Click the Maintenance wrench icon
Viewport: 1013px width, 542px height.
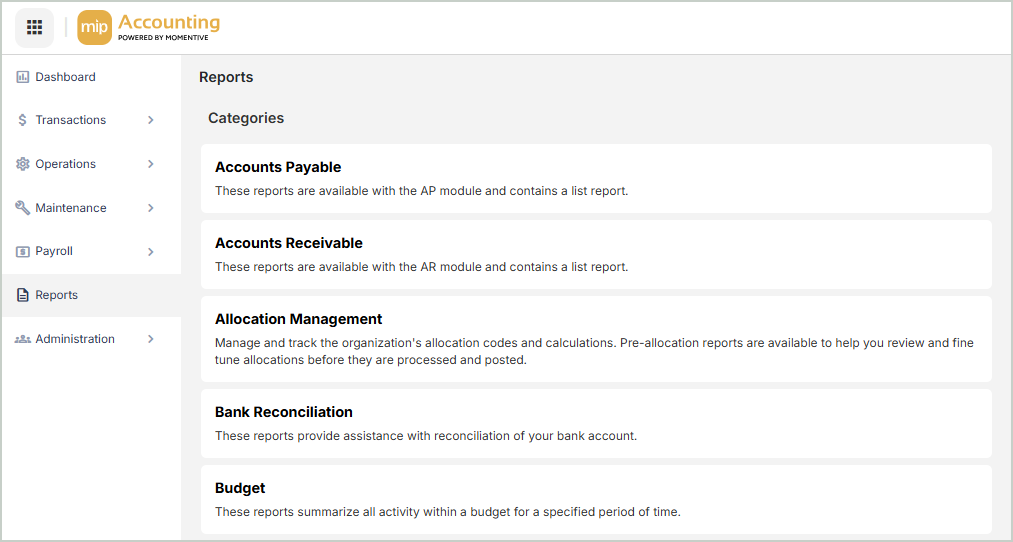[23, 208]
